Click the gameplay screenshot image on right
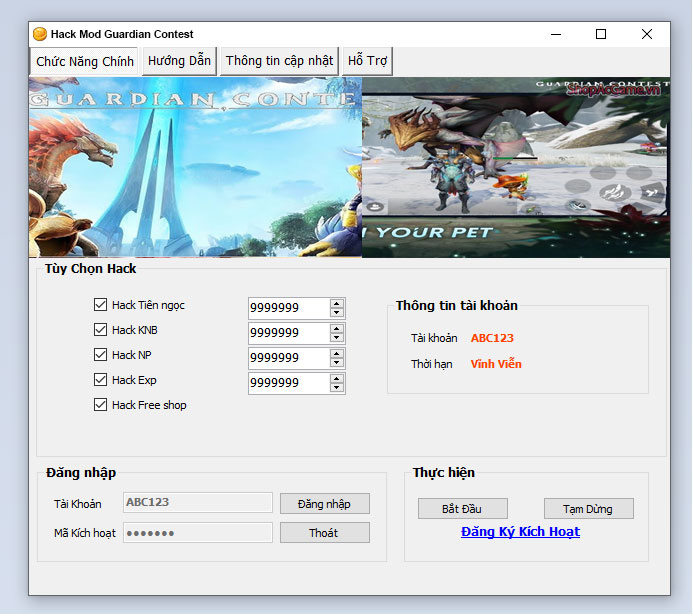This screenshot has width=693, height=616. 516,167
